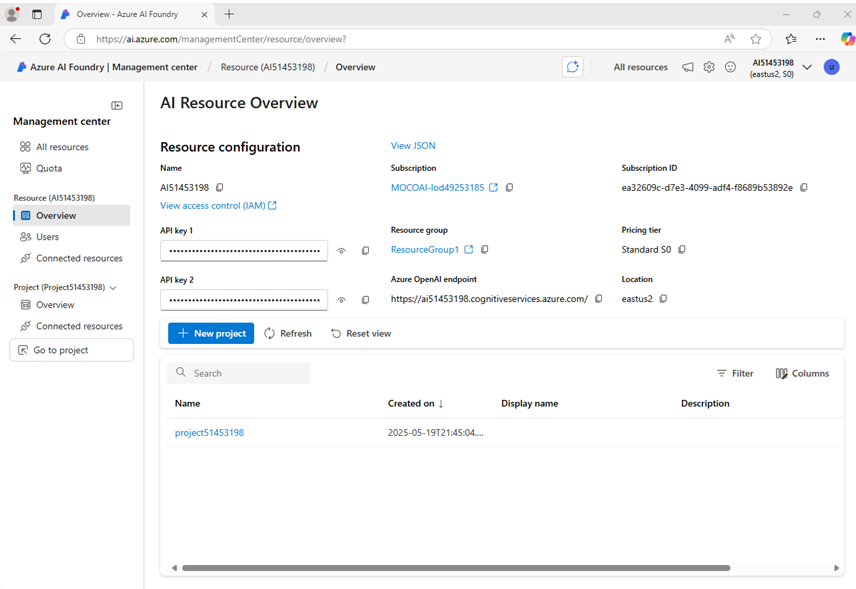Copy API key 1 to clipboard
This screenshot has height=589, width=856.
tap(365, 251)
